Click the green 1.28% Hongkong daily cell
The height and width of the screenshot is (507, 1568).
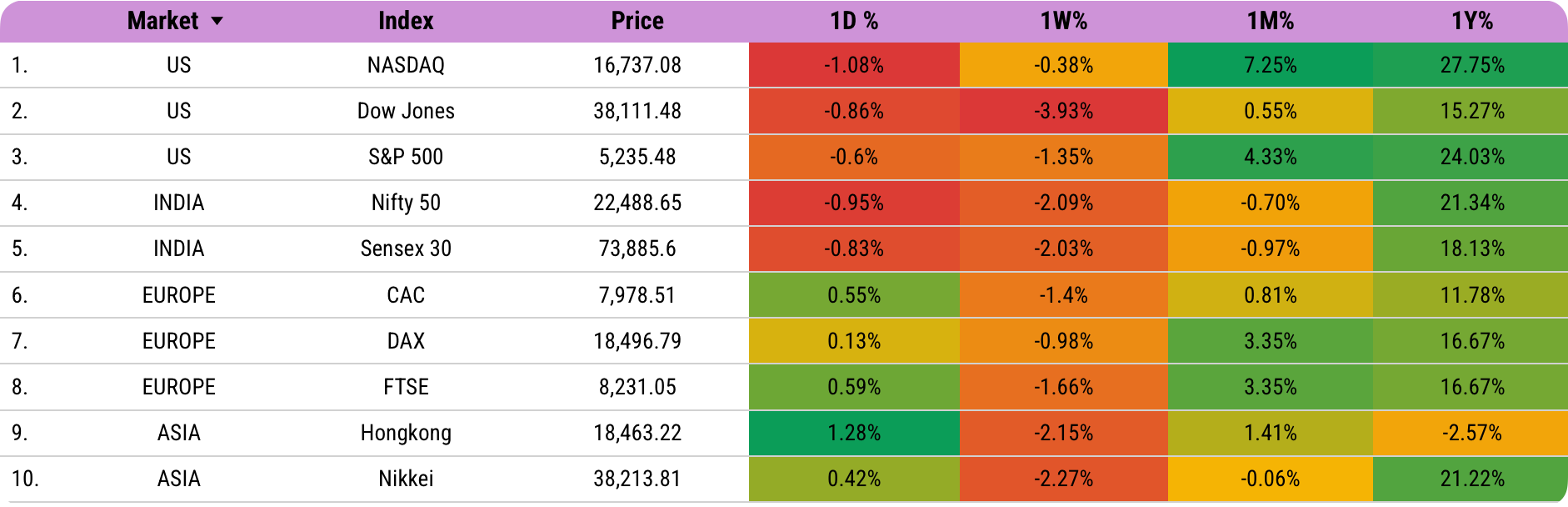(x=854, y=433)
